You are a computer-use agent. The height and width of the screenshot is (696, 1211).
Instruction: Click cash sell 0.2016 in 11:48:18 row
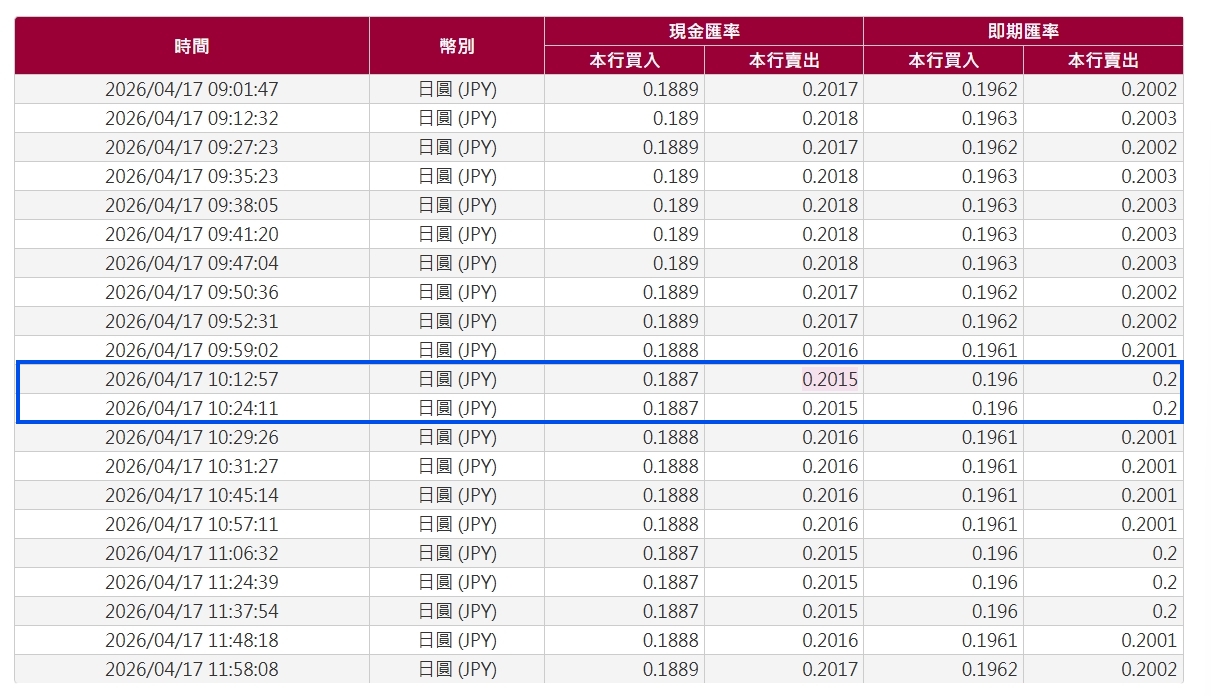(x=830, y=640)
